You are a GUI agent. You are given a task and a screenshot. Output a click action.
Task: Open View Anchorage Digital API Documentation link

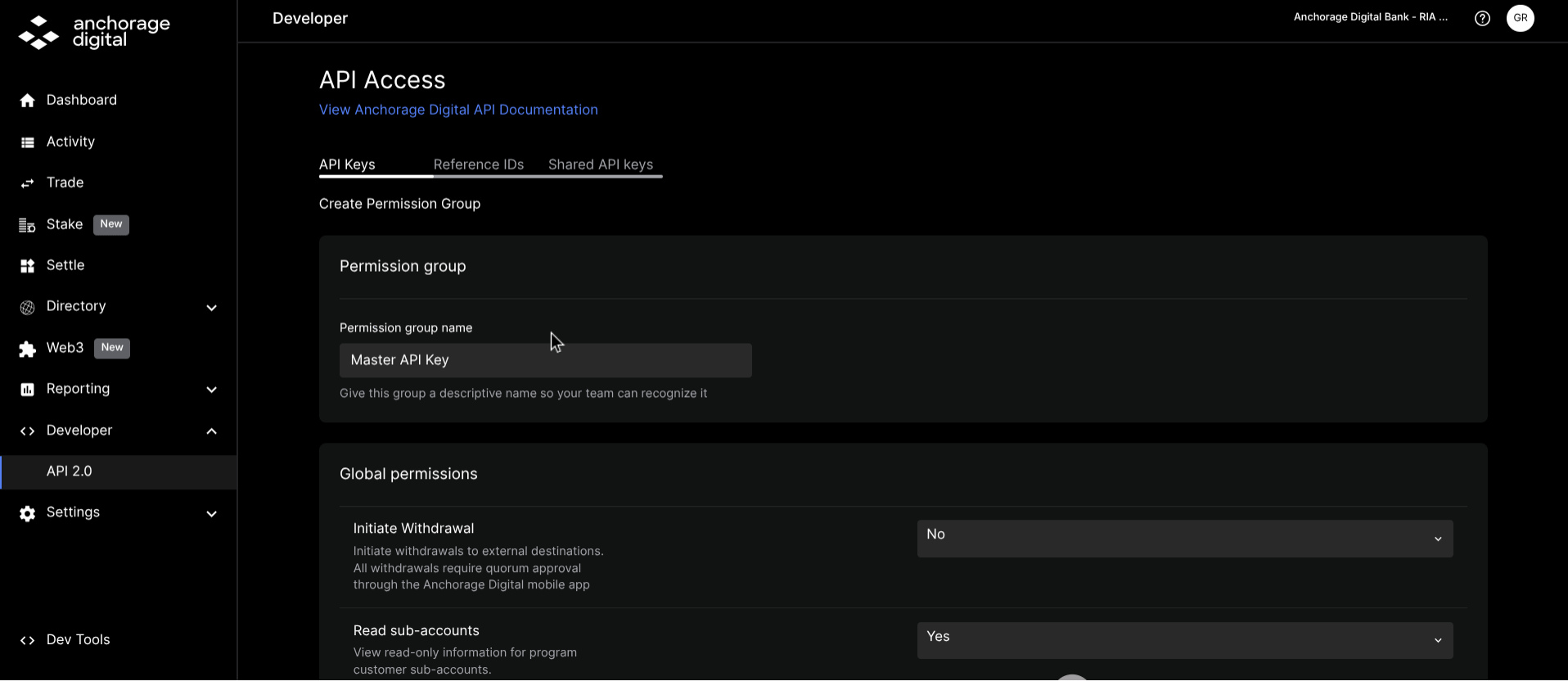click(x=458, y=110)
